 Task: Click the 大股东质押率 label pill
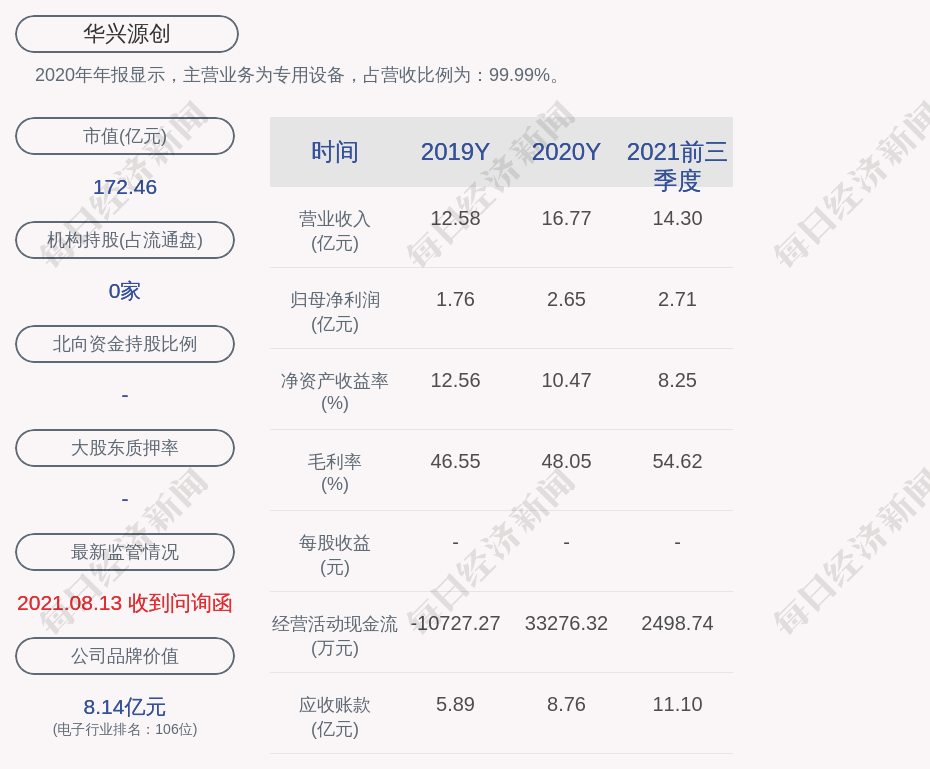(125, 448)
